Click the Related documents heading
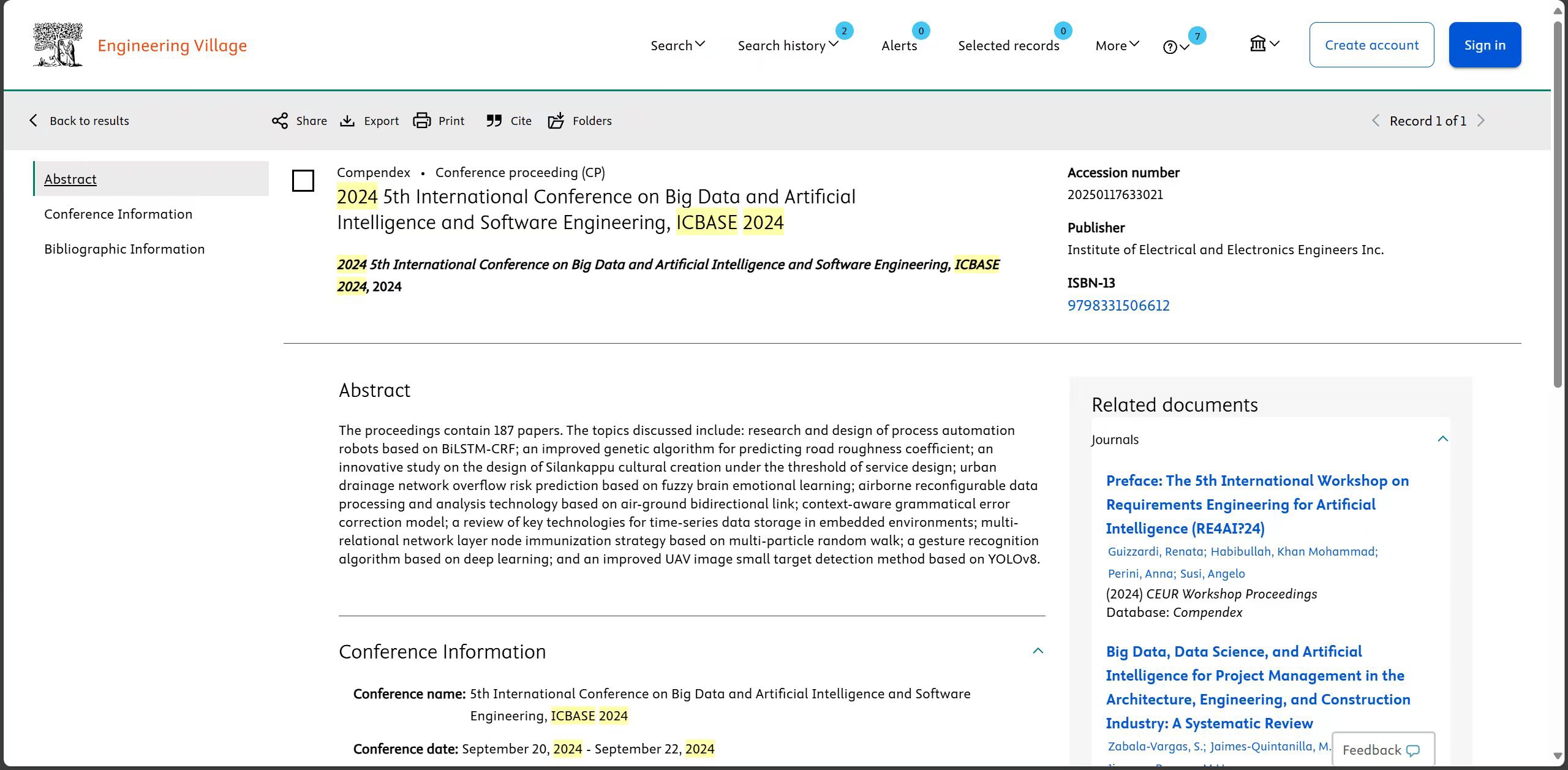1568x770 pixels. click(1175, 405)
